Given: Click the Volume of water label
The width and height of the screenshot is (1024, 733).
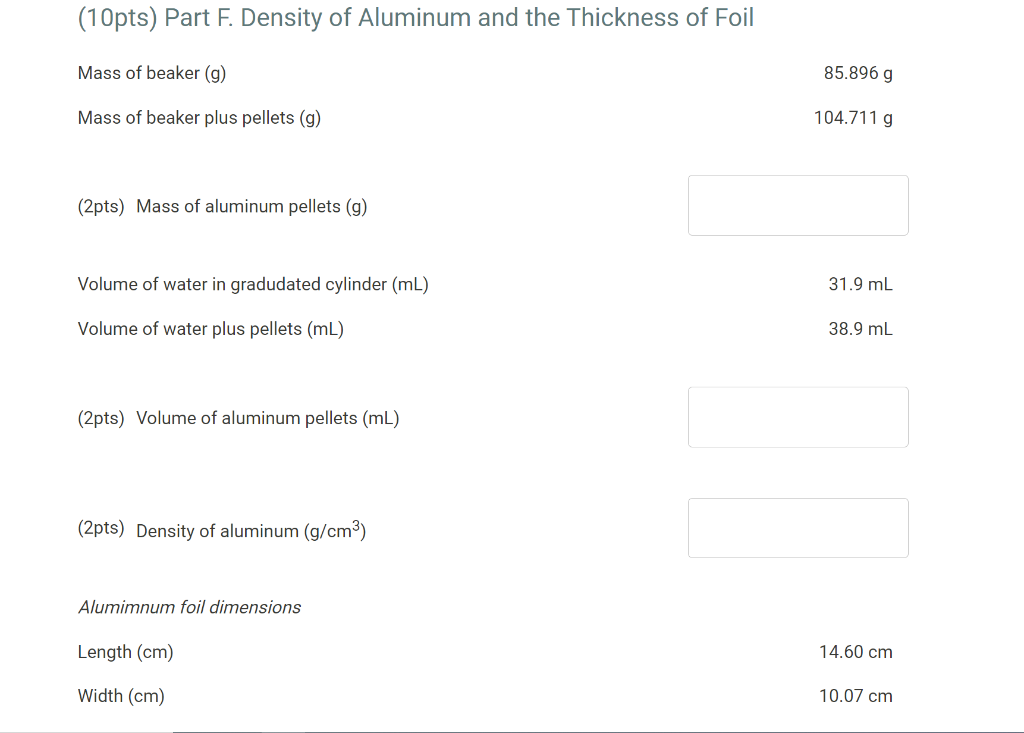Looking at the screenshot, I should tap(253, 284).
